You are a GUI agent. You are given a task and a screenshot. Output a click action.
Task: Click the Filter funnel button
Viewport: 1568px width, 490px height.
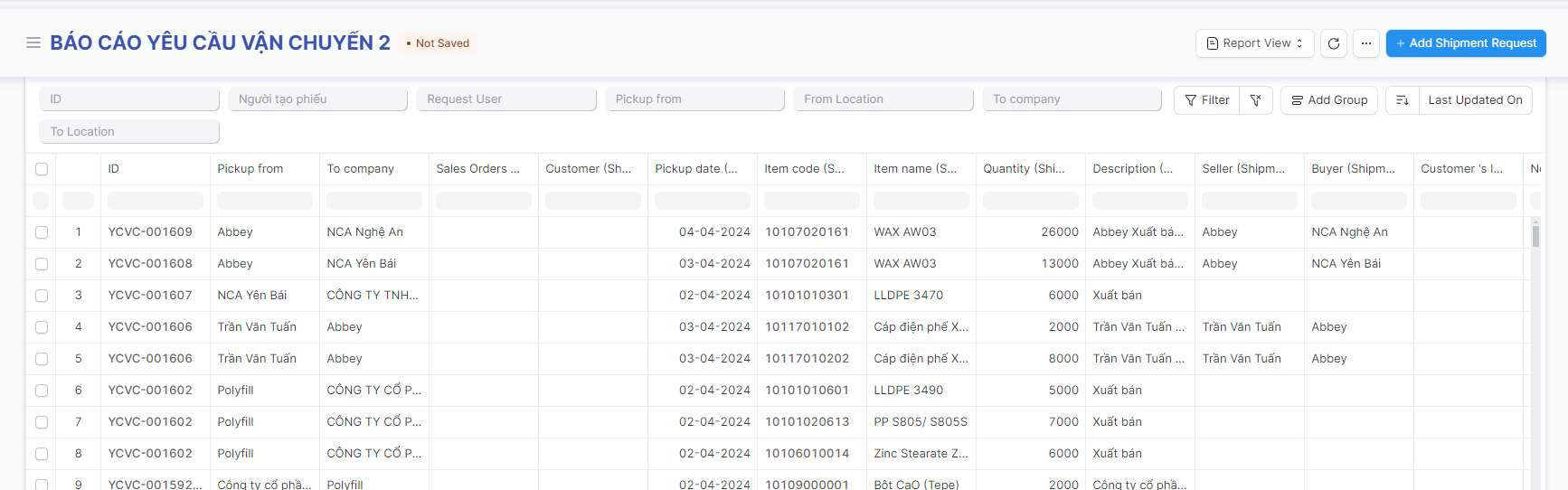[1206, 100]
